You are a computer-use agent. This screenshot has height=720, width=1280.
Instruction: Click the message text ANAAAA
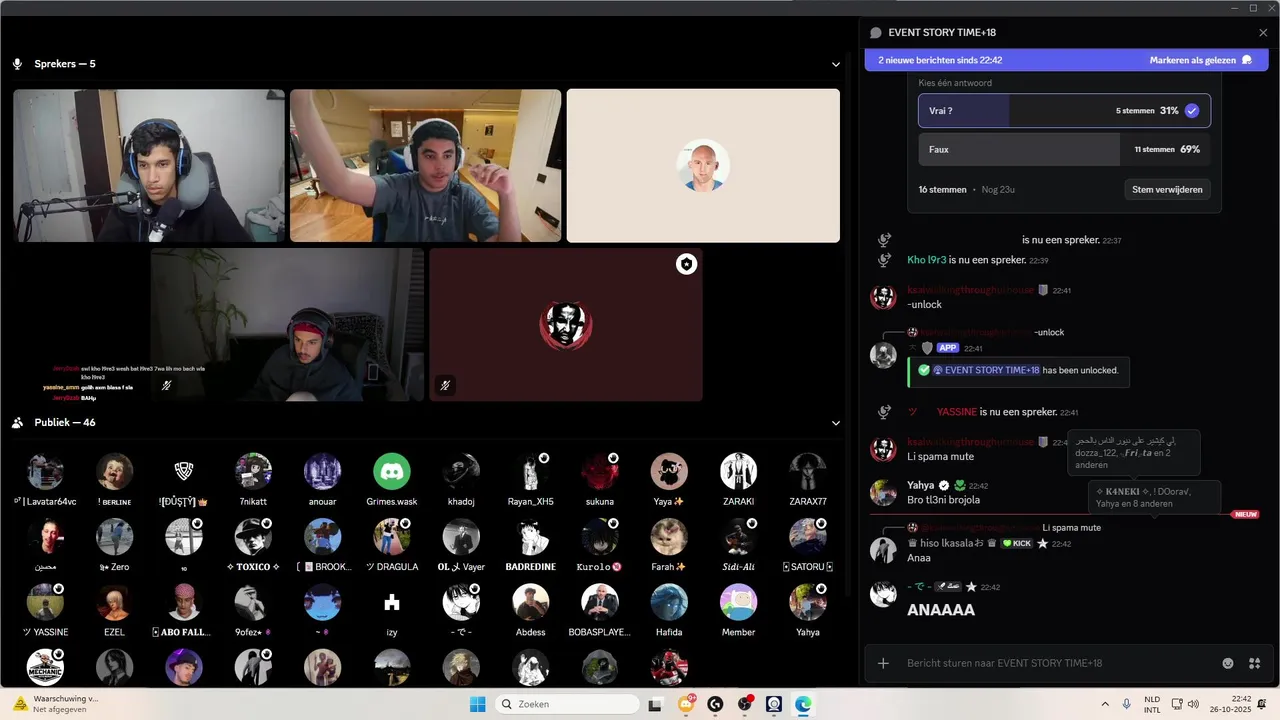click(941, 609)
